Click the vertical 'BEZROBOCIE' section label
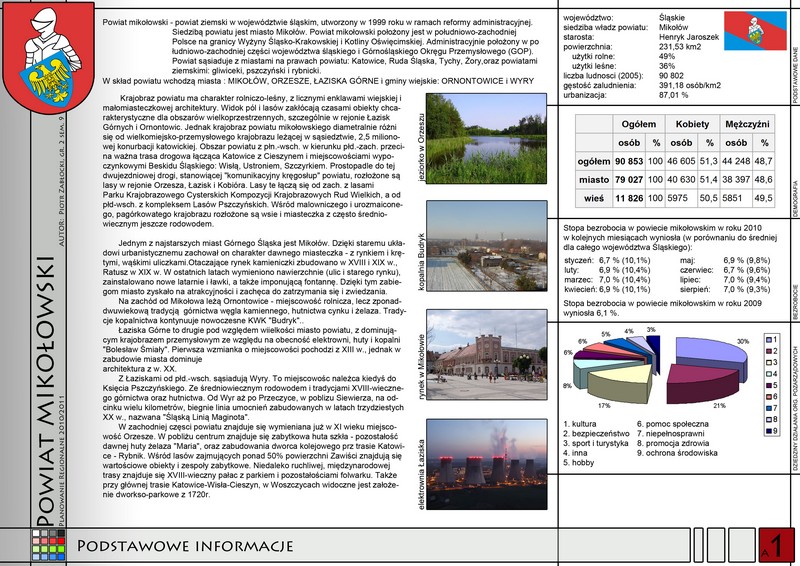Viewport: 800px width, 566px height. click(x=795, y=302)
